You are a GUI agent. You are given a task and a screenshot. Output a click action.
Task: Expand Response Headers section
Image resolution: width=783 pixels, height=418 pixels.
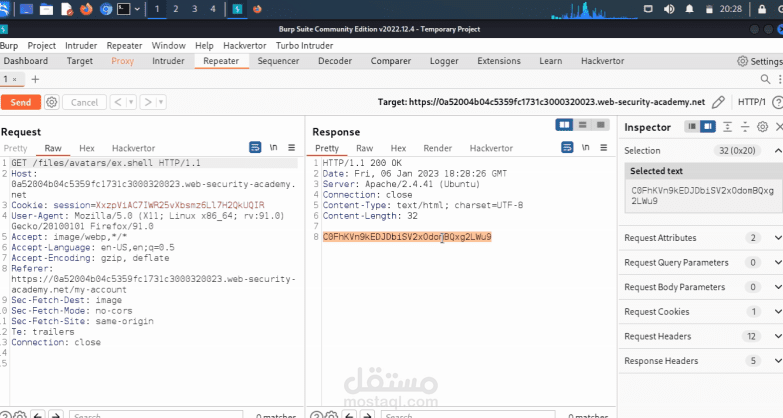pos(778,361)
